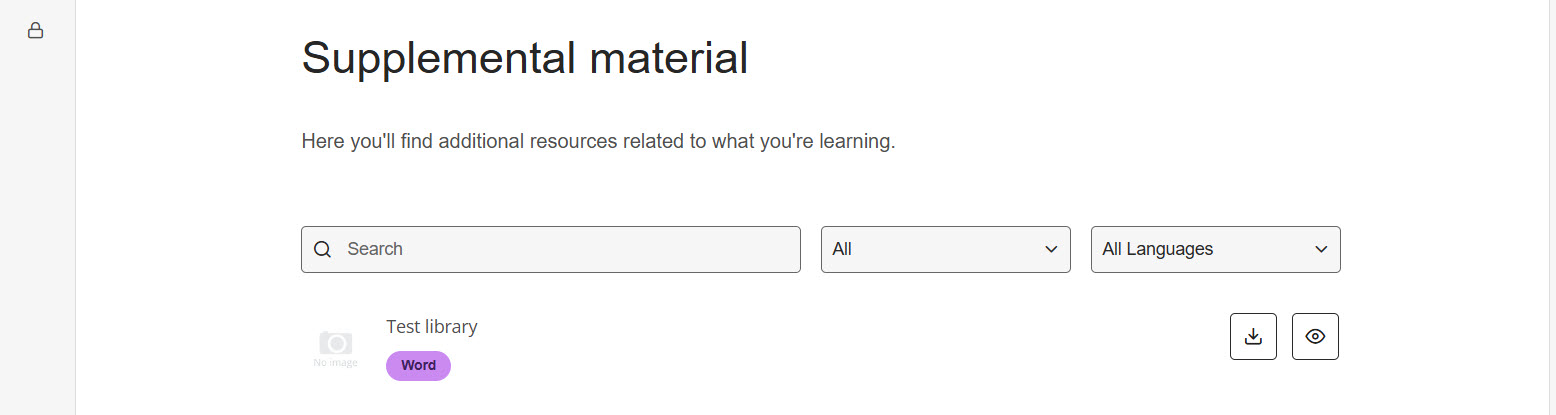Download the Test library file
1556x415 pixels.
pyautogui.click(x=1253, y=337)
